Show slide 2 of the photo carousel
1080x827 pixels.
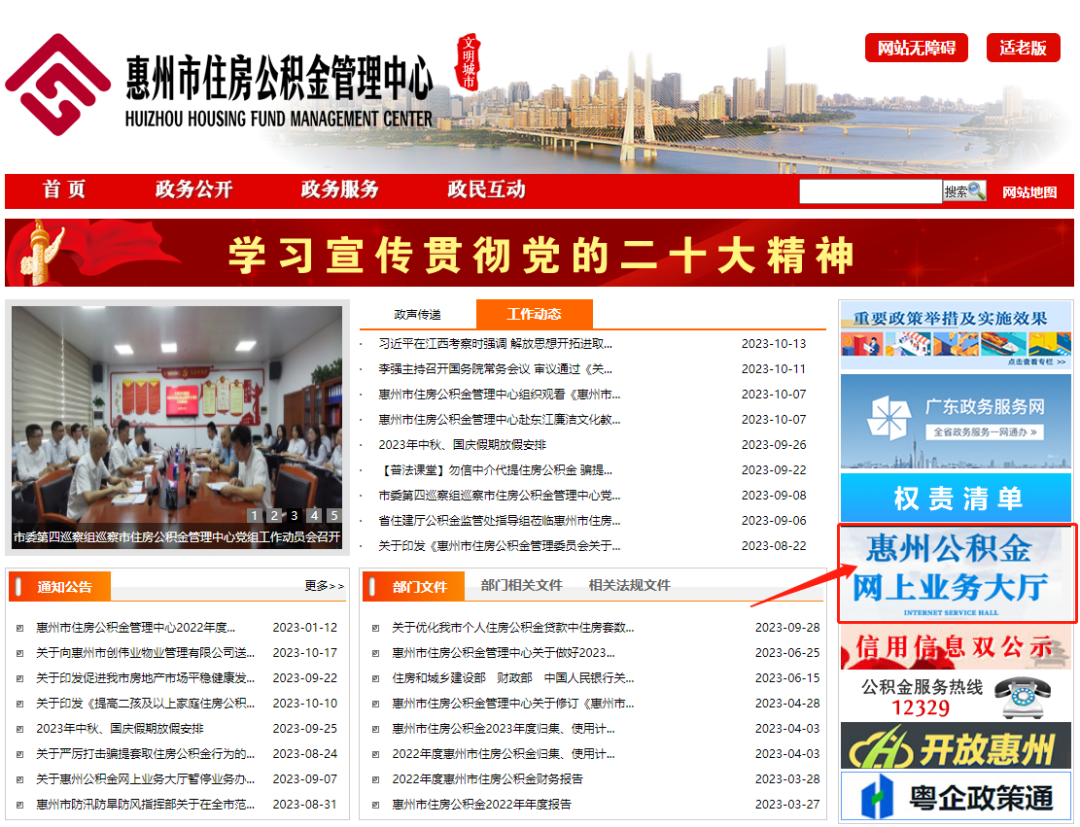[274, 515]
